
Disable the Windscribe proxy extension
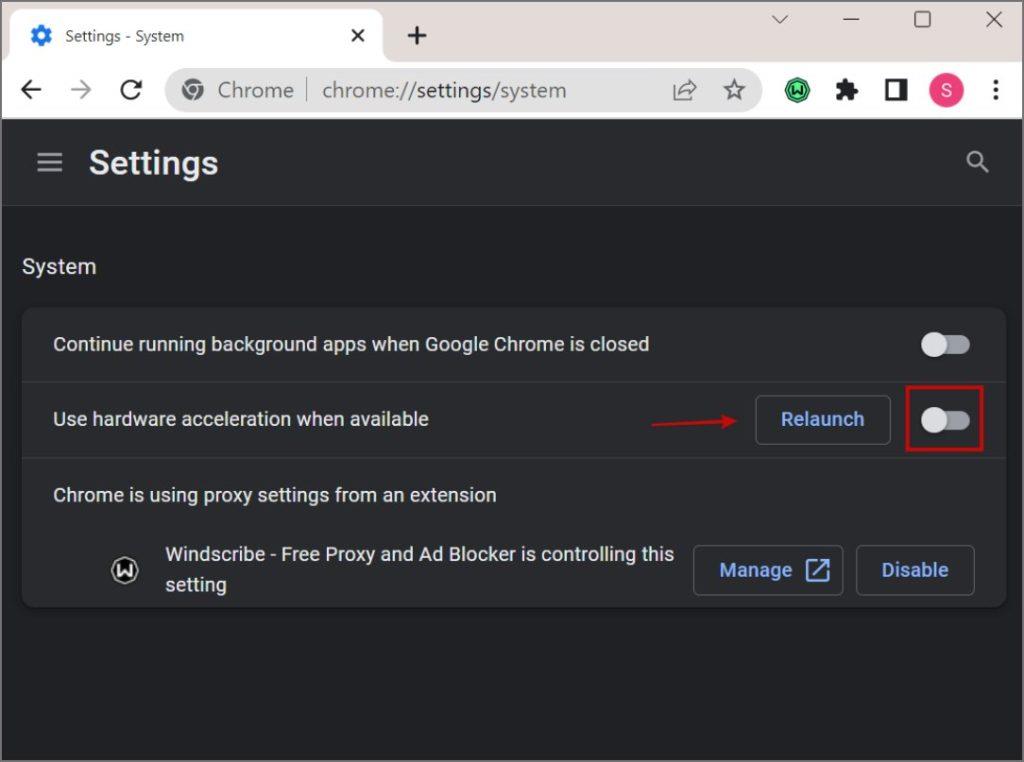point(915,570)
